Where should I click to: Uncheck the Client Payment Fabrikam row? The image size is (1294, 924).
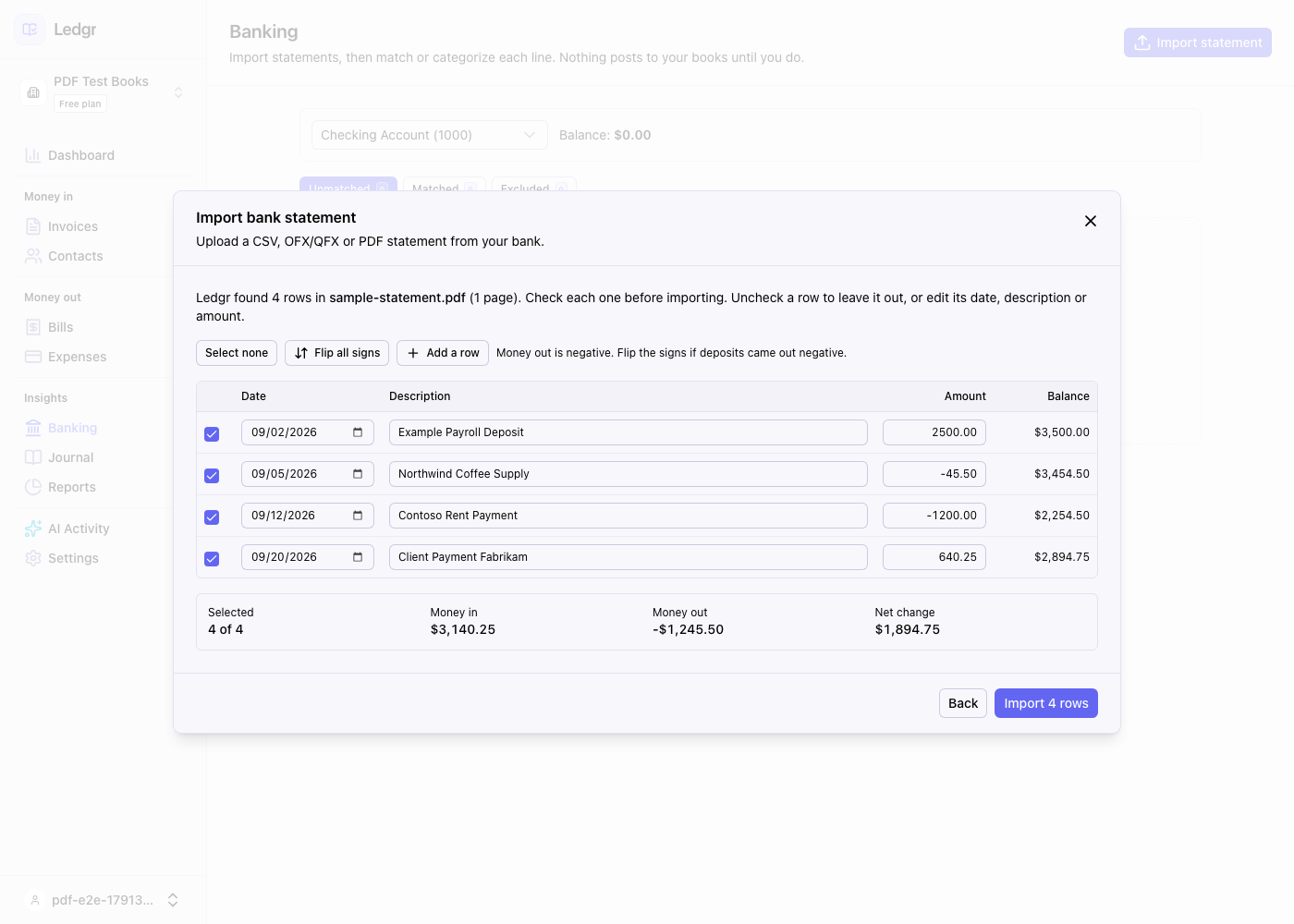(212, 559)
